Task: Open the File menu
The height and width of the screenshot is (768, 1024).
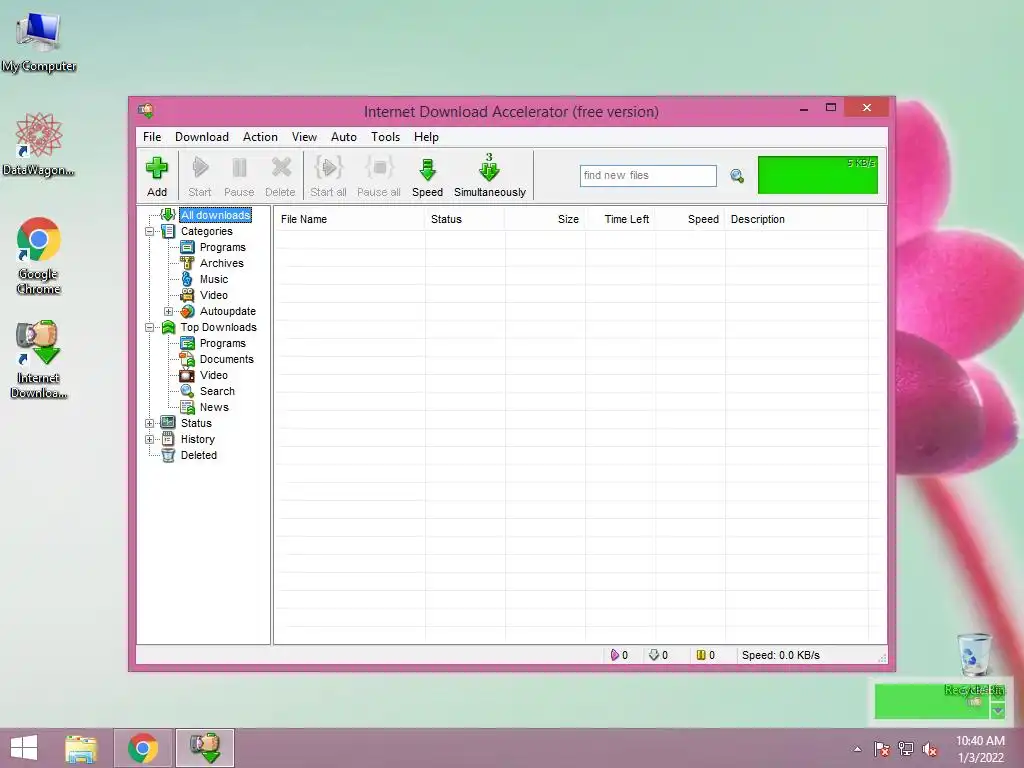Action: [x=152, y=137]
